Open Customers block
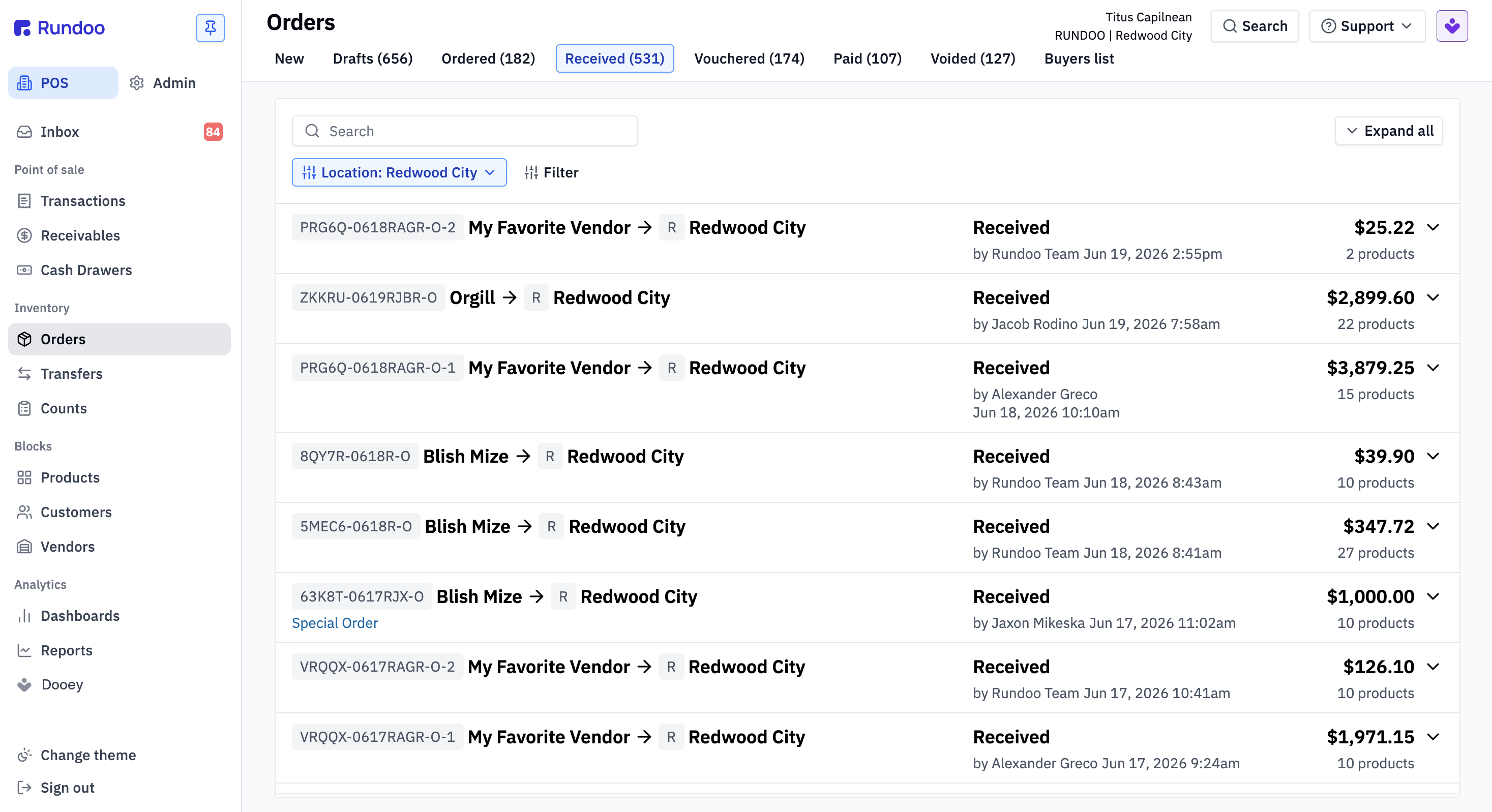Screen dimensions: 1492x812 click(x=120, y=512)
